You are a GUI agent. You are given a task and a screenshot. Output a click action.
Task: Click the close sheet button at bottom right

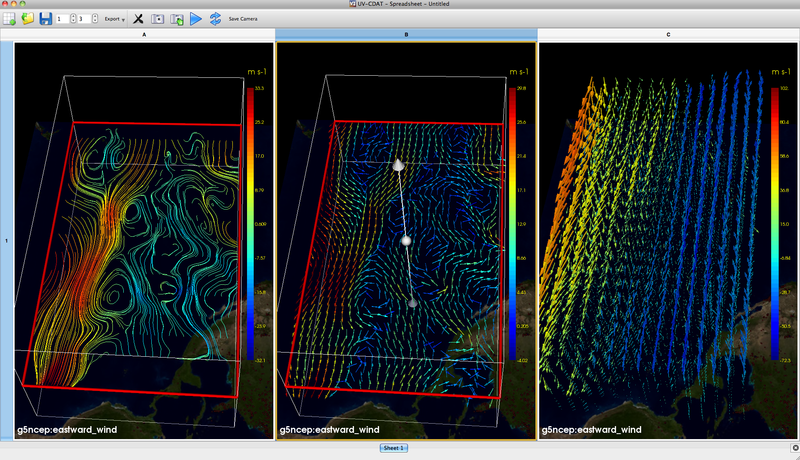795,447
